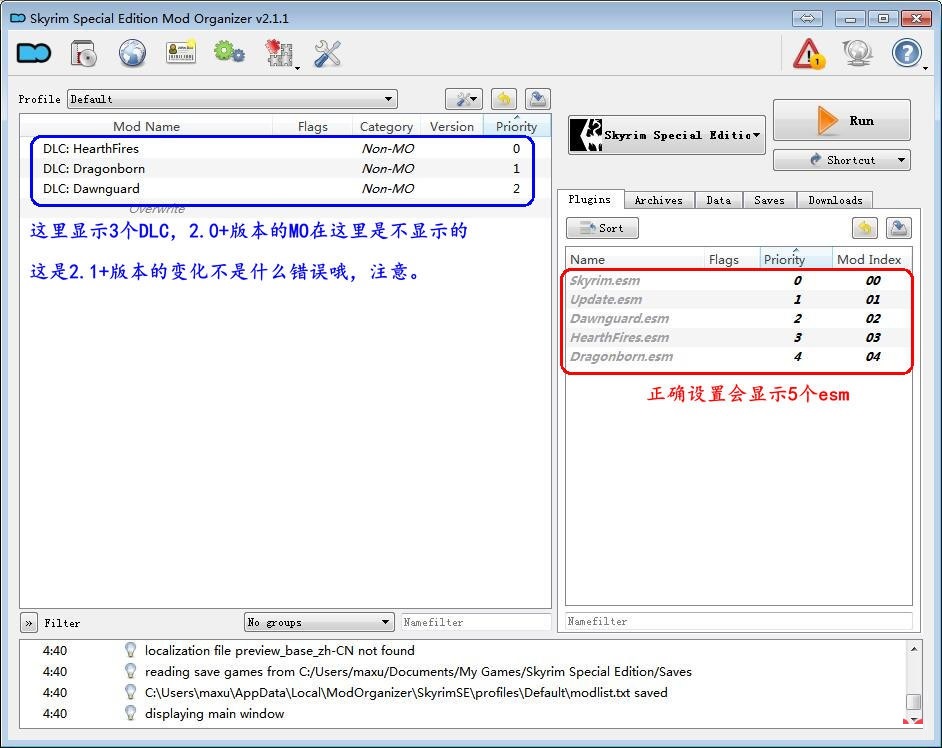Click the Skyrim Special Edition executable logo
Screen dimensions: 942x748
(x=586, y=135)
